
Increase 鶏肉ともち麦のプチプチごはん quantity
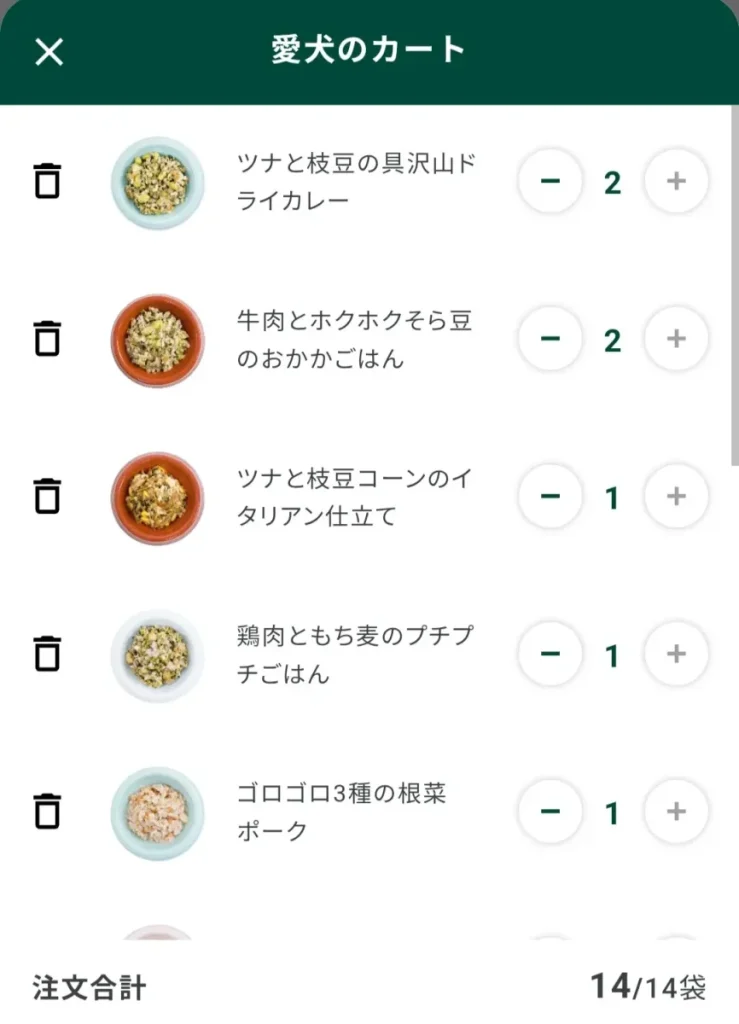676,655
